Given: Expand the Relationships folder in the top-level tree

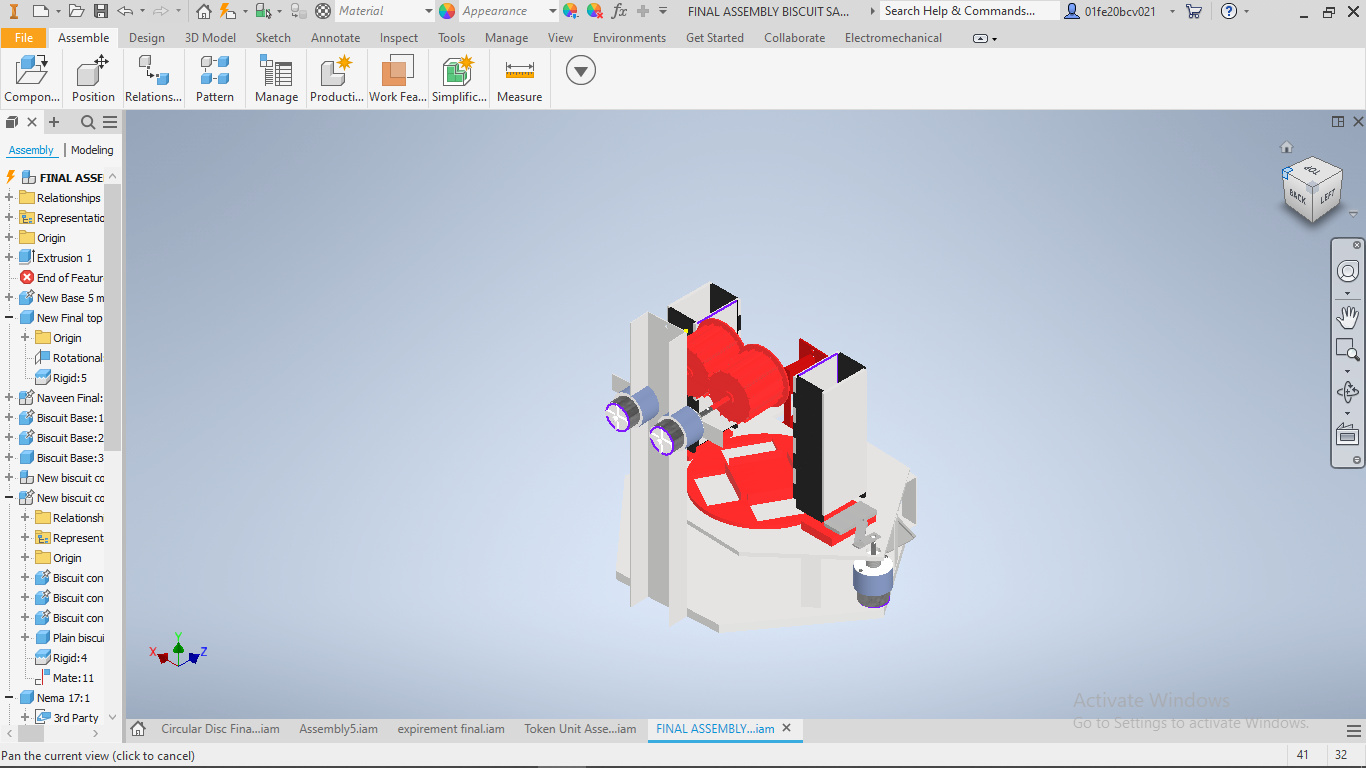Looking at the screenshot, I should coord(9,198).
